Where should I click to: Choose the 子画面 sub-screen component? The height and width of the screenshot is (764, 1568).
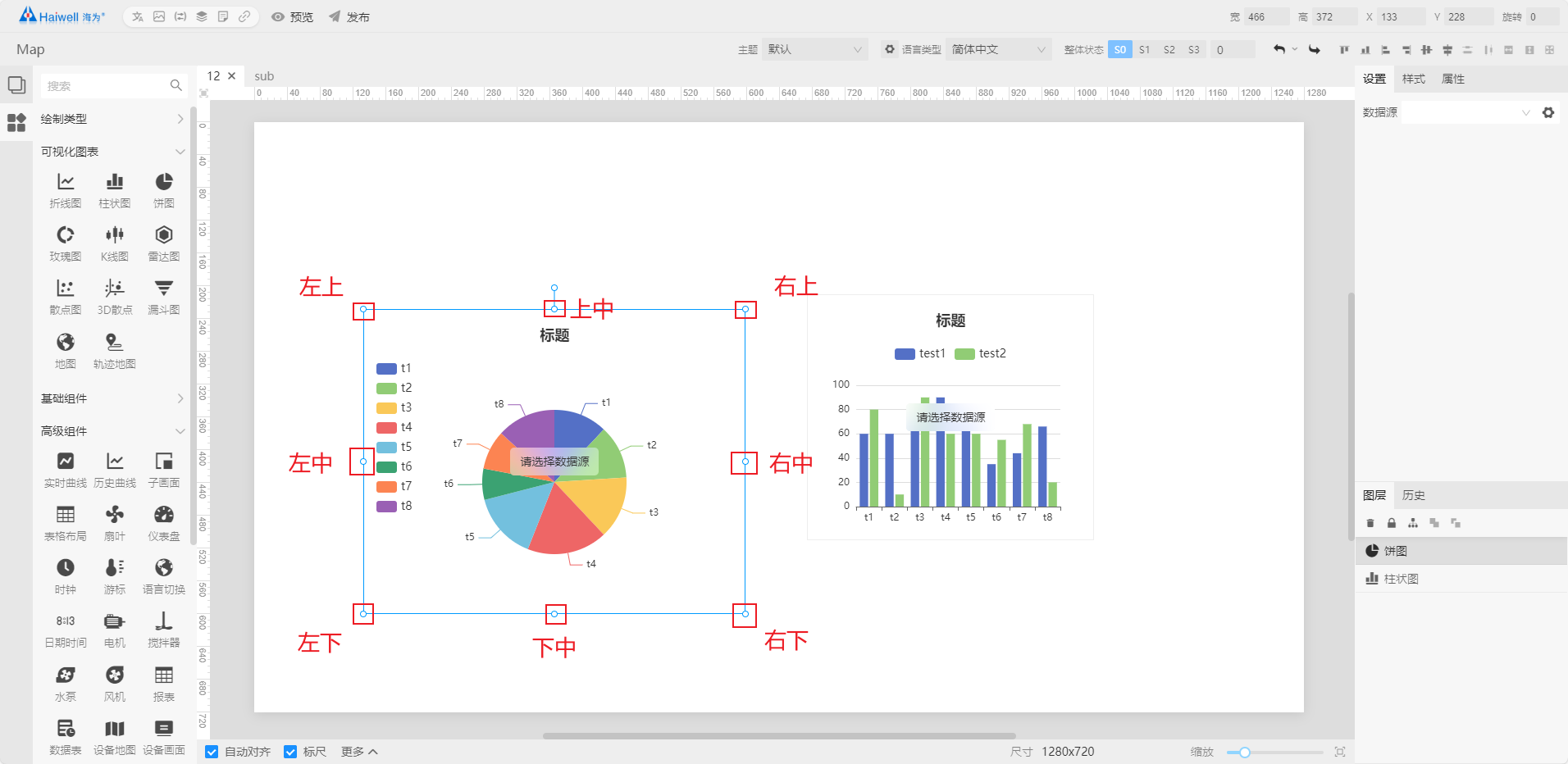tap(164, 470)
